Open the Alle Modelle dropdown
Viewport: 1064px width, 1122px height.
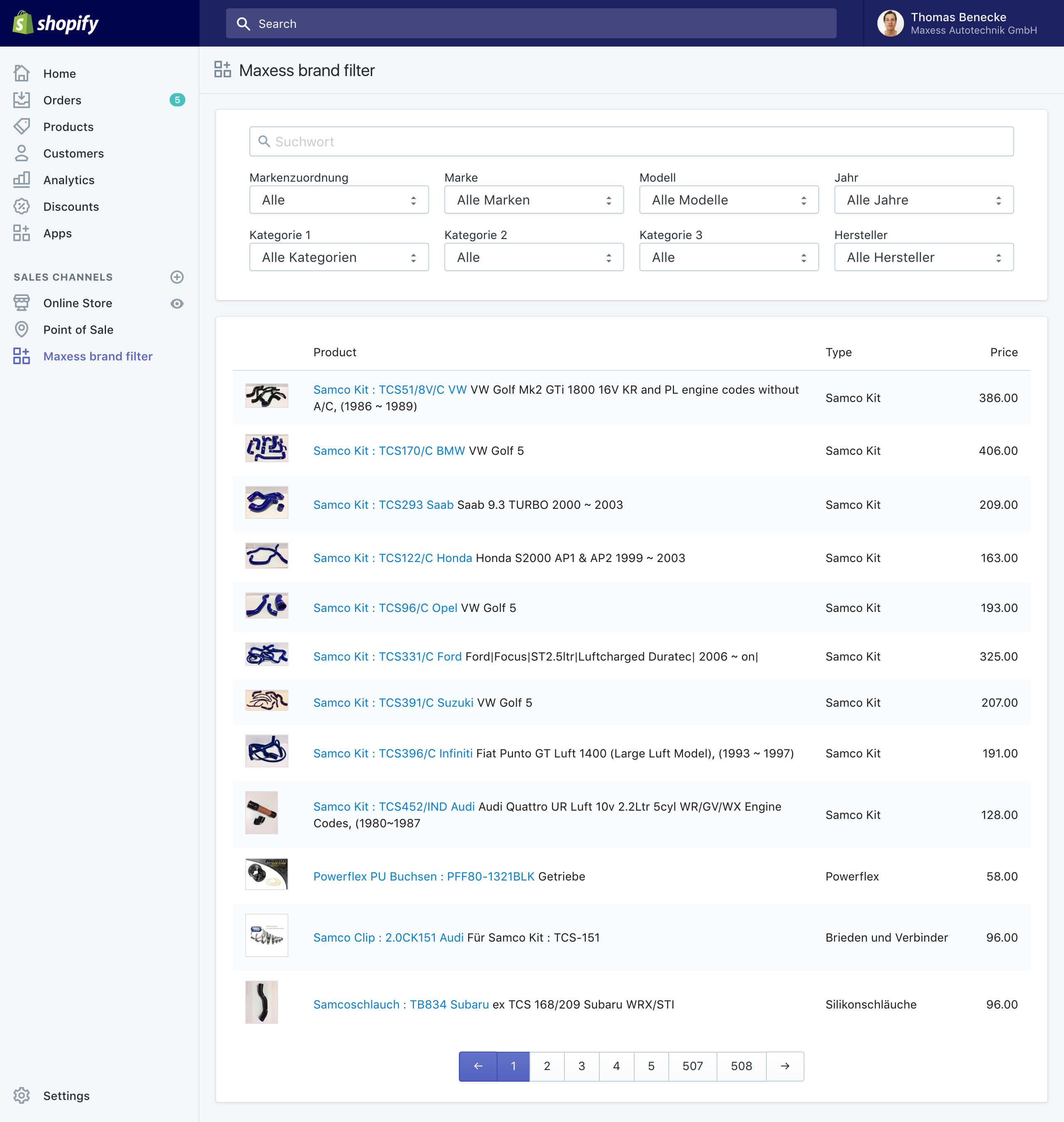pyautogui.click(x=728, y=200)
